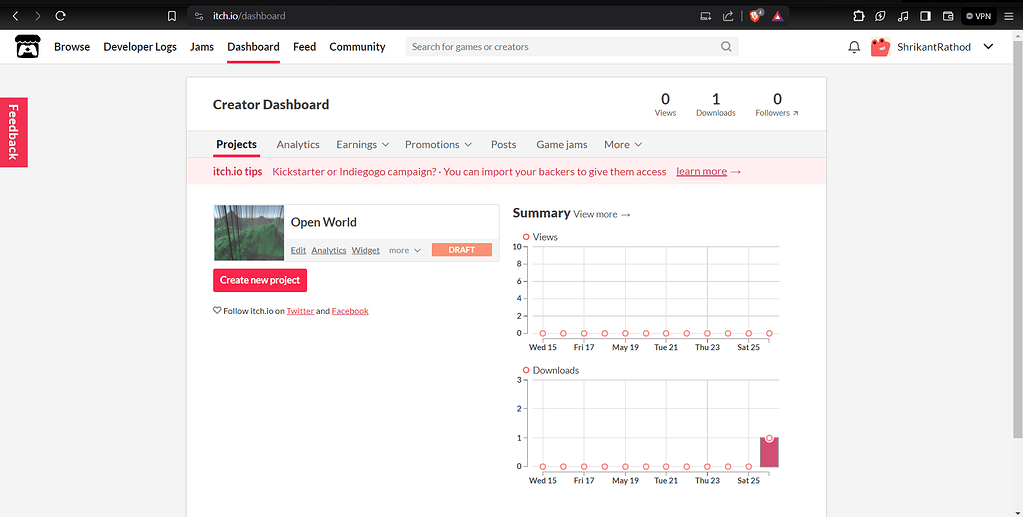Viewport: 1023px width, 517px height.
Task: Click the itch.io logo icon
Action: 27,46
